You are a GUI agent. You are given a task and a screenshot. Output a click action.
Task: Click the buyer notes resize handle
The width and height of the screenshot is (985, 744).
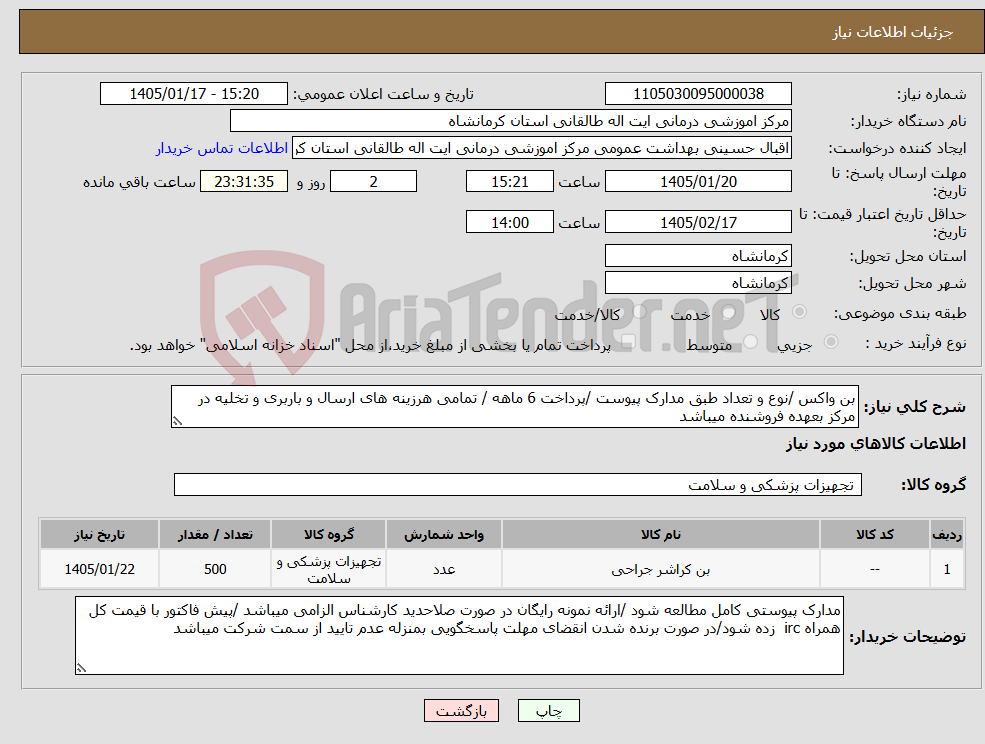pos(81,669)
